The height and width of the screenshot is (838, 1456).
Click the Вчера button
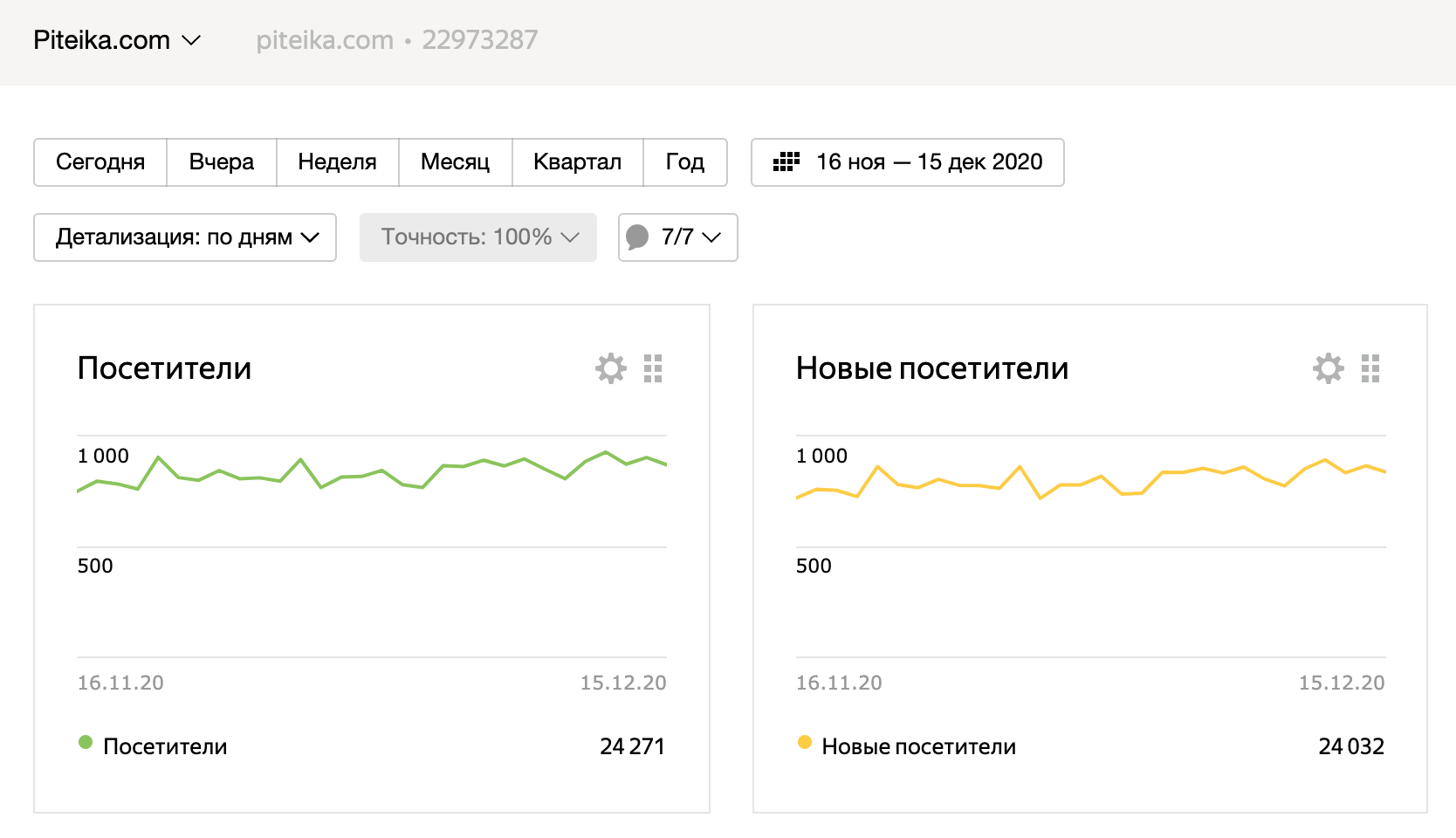coord(222,162)
